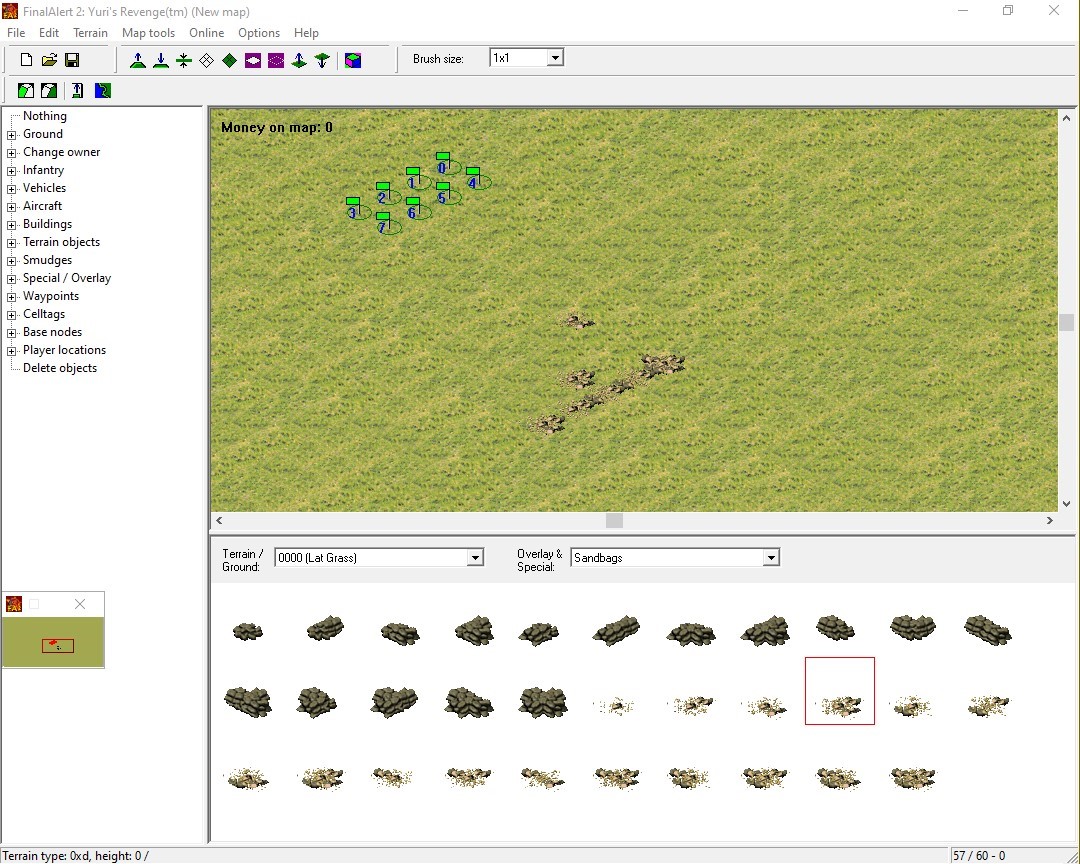The image size is (1080, 864).
Task: Open the Help menu
Action: [x=306, y=32]
